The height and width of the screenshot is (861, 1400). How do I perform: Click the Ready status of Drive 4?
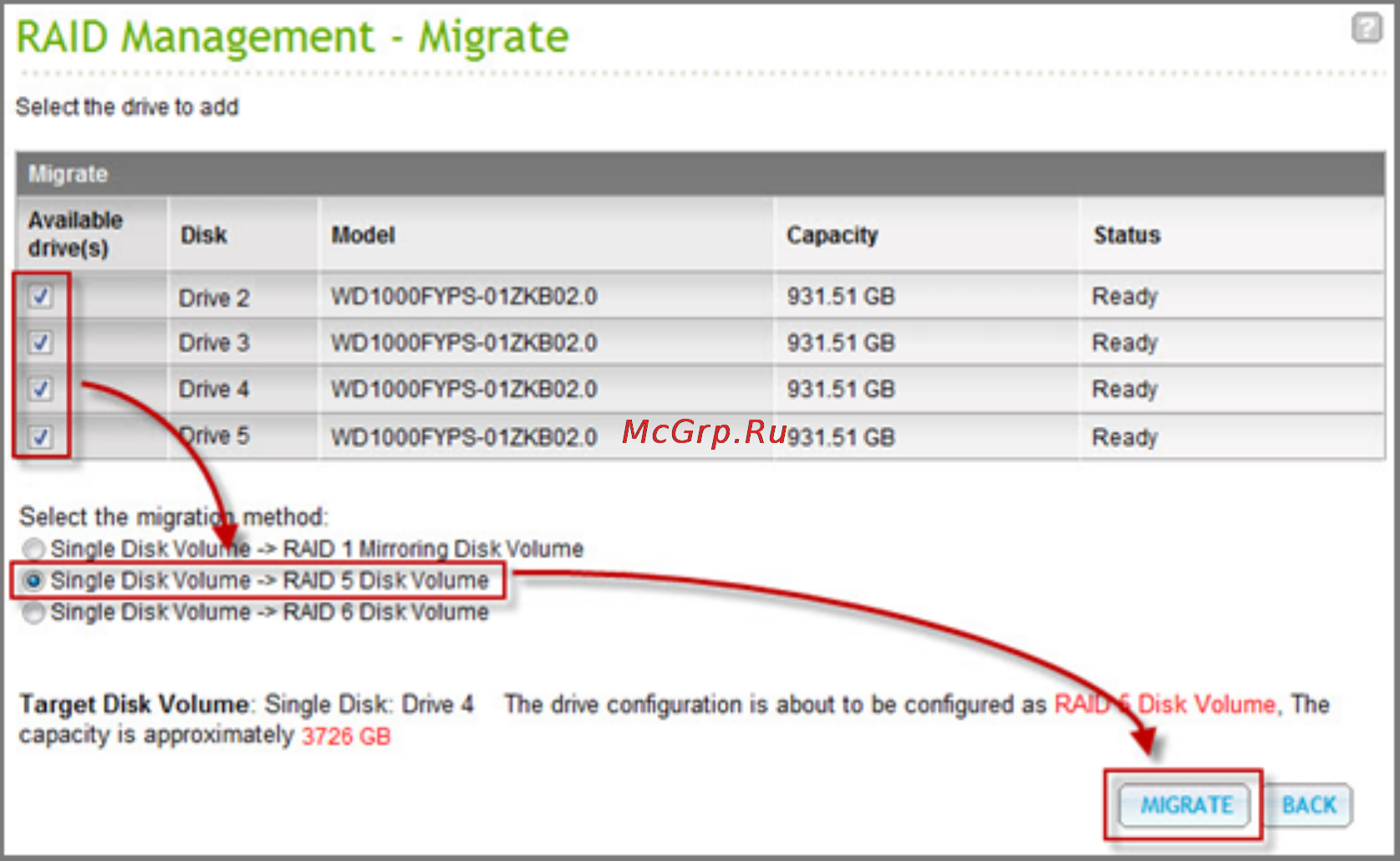tap(1125, 390)
